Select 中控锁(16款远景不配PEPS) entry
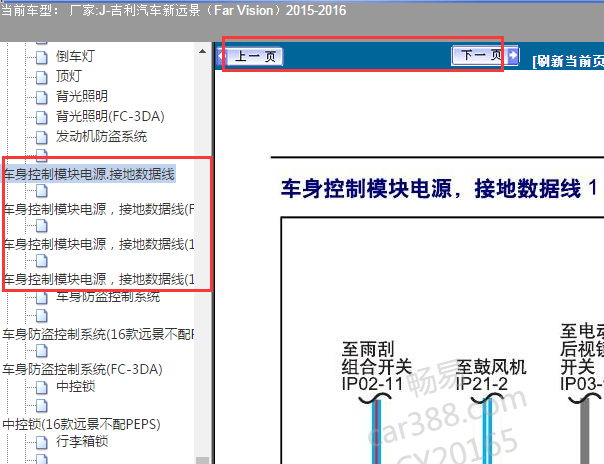 pos(81,424)
